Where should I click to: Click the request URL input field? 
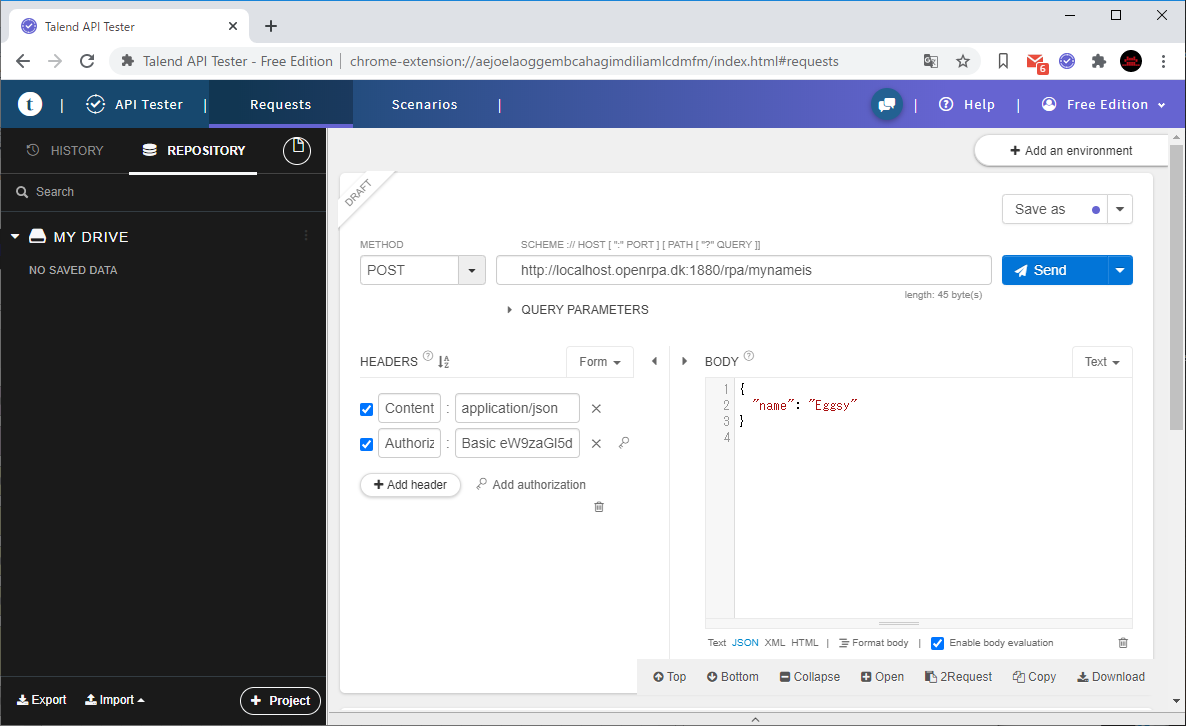pos(744,270)
